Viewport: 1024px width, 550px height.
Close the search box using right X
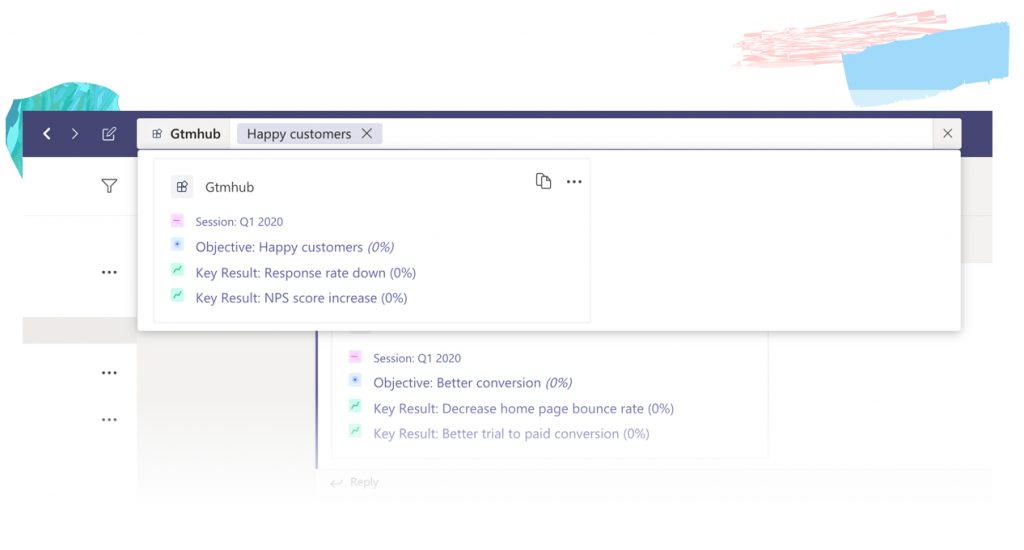[948, 133]
